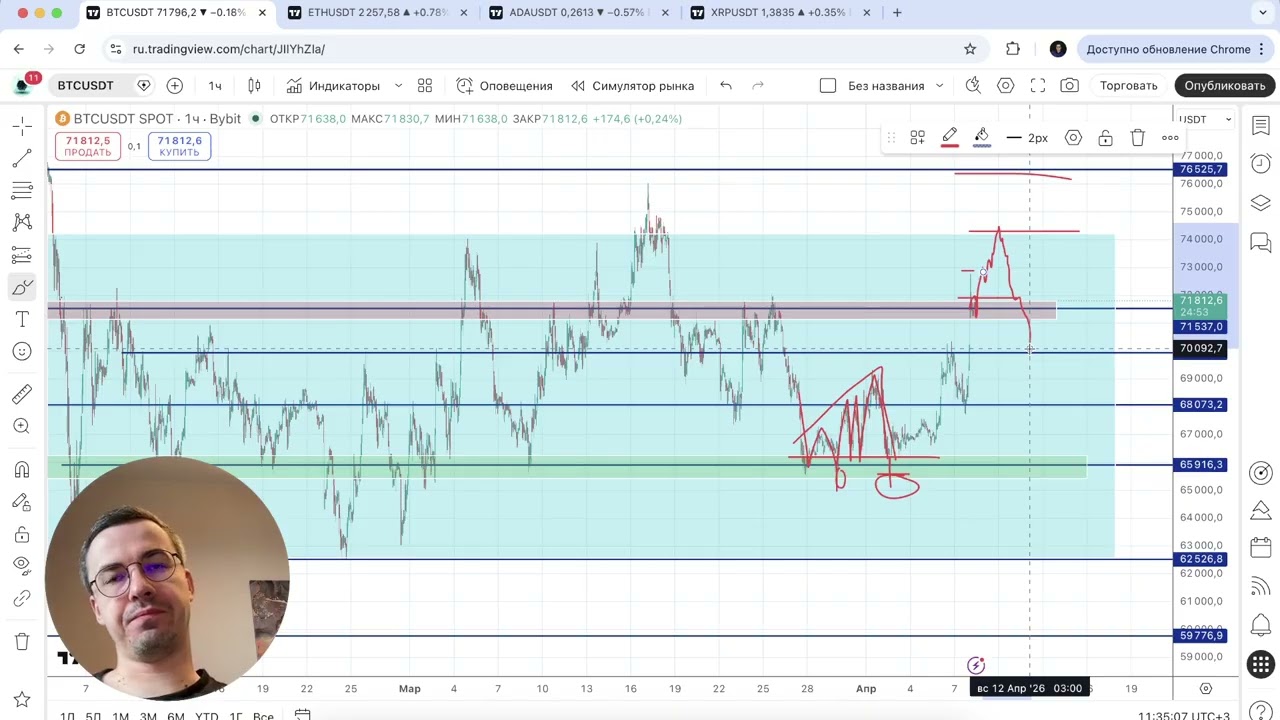Delete the selected drawing
The image size is (1280, 720).
[x=1137, y=138]
